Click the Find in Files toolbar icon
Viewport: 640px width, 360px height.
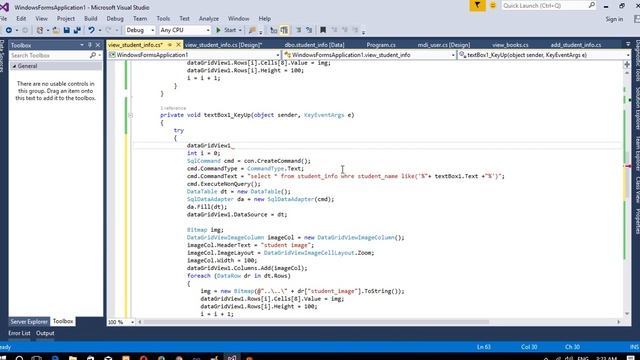tap(252, 30)
